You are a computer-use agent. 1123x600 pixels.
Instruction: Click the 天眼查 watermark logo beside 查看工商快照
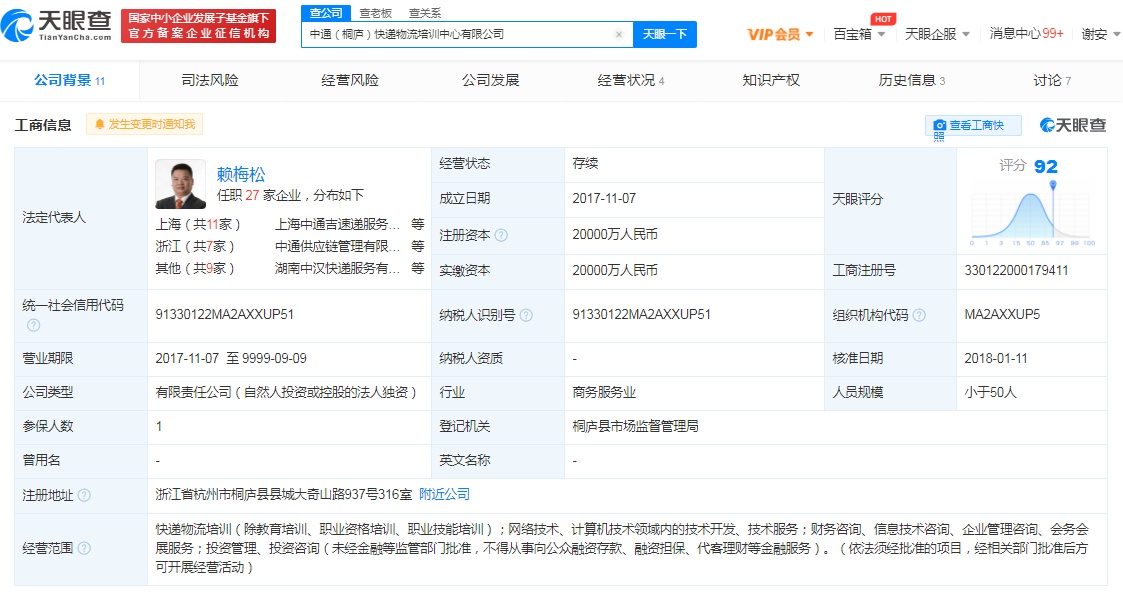click(1072, 125)
